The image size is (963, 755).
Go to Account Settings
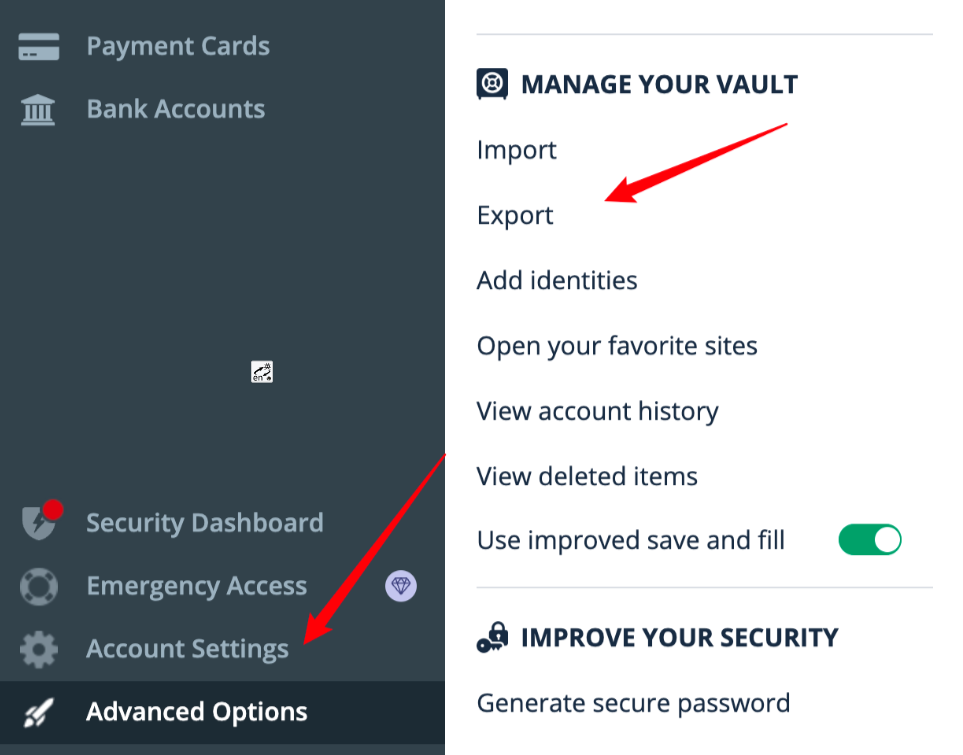tap(187, 649)
